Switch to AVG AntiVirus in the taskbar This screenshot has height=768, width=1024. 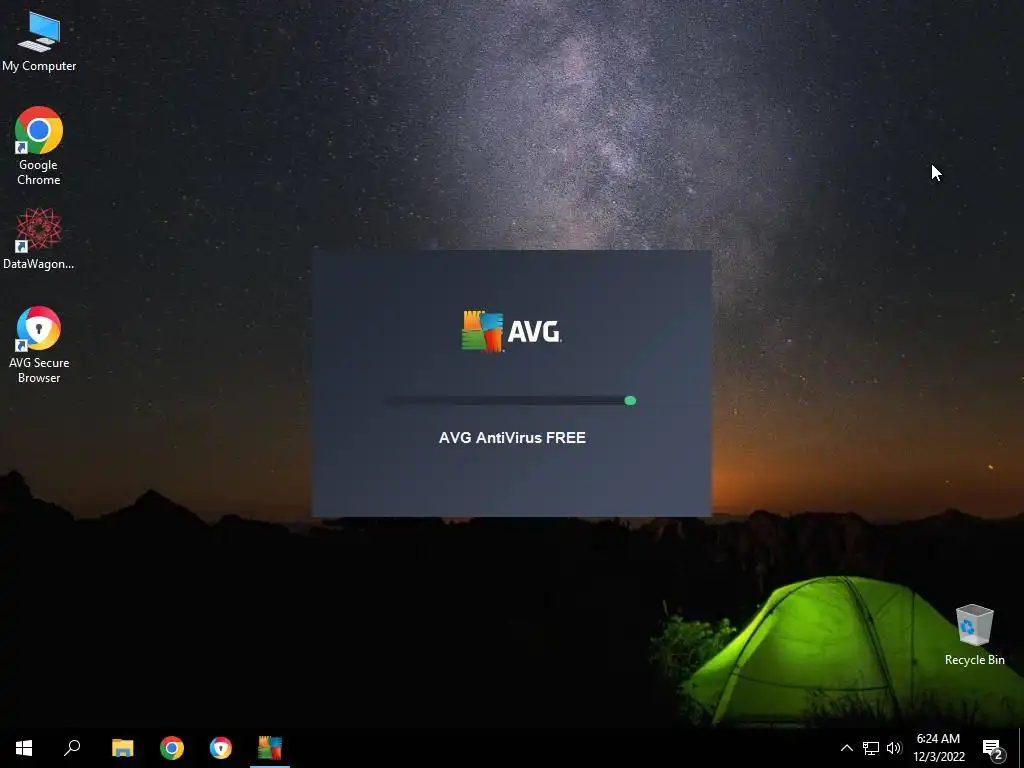[x=270, y=748]
